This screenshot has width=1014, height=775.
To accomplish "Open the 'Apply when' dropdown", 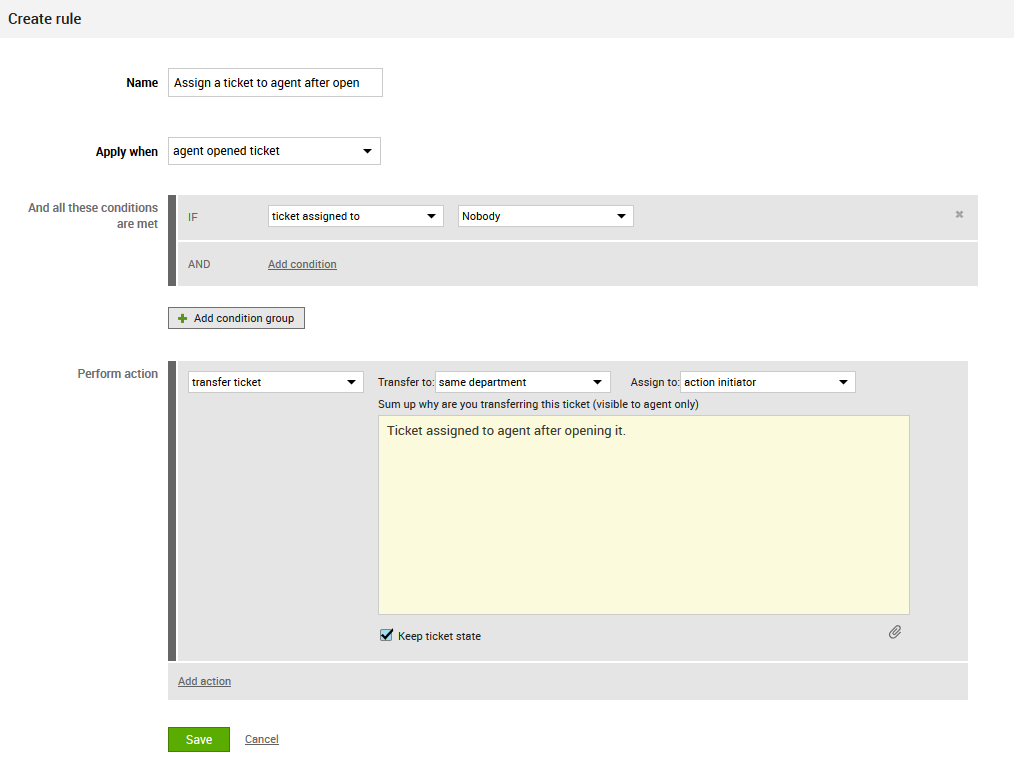I will point(274,151).
